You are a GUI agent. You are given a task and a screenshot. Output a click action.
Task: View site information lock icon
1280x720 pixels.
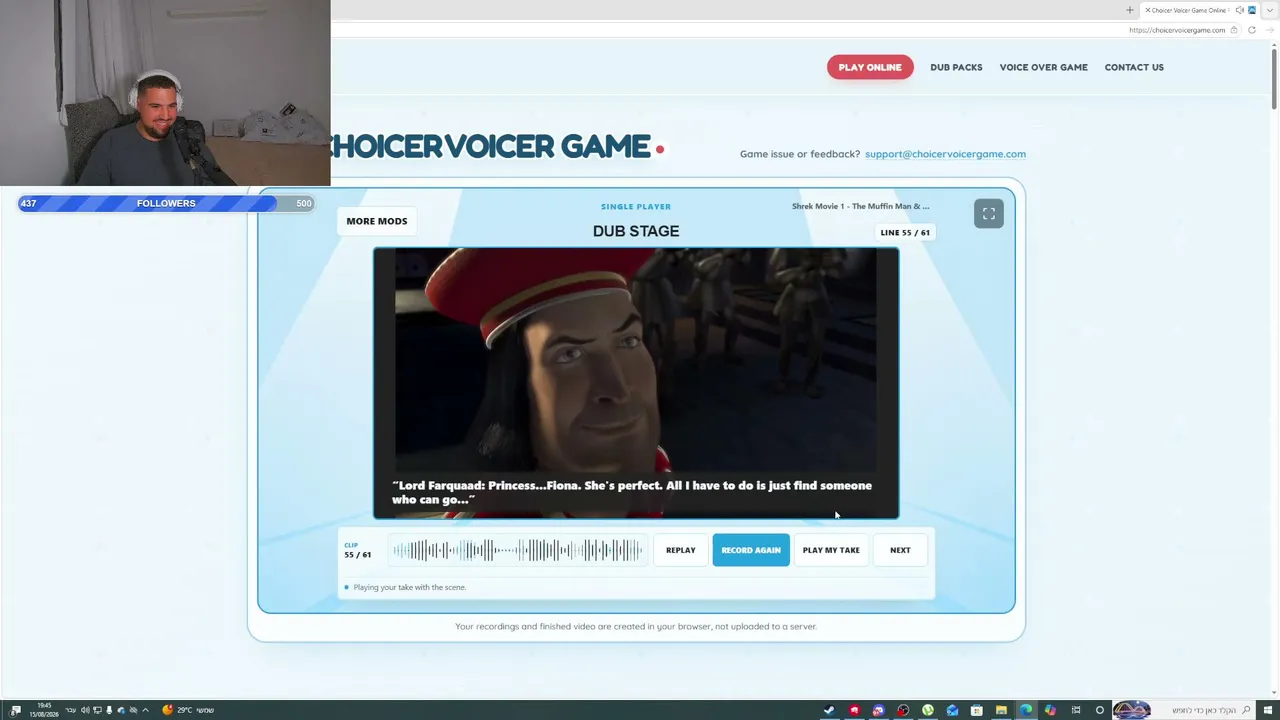[x=1234, y=30]
